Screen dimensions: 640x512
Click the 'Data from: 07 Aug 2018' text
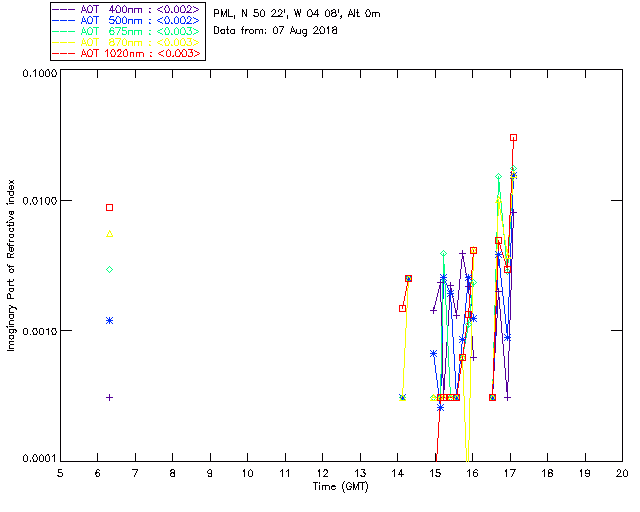(x=276, y=31)
